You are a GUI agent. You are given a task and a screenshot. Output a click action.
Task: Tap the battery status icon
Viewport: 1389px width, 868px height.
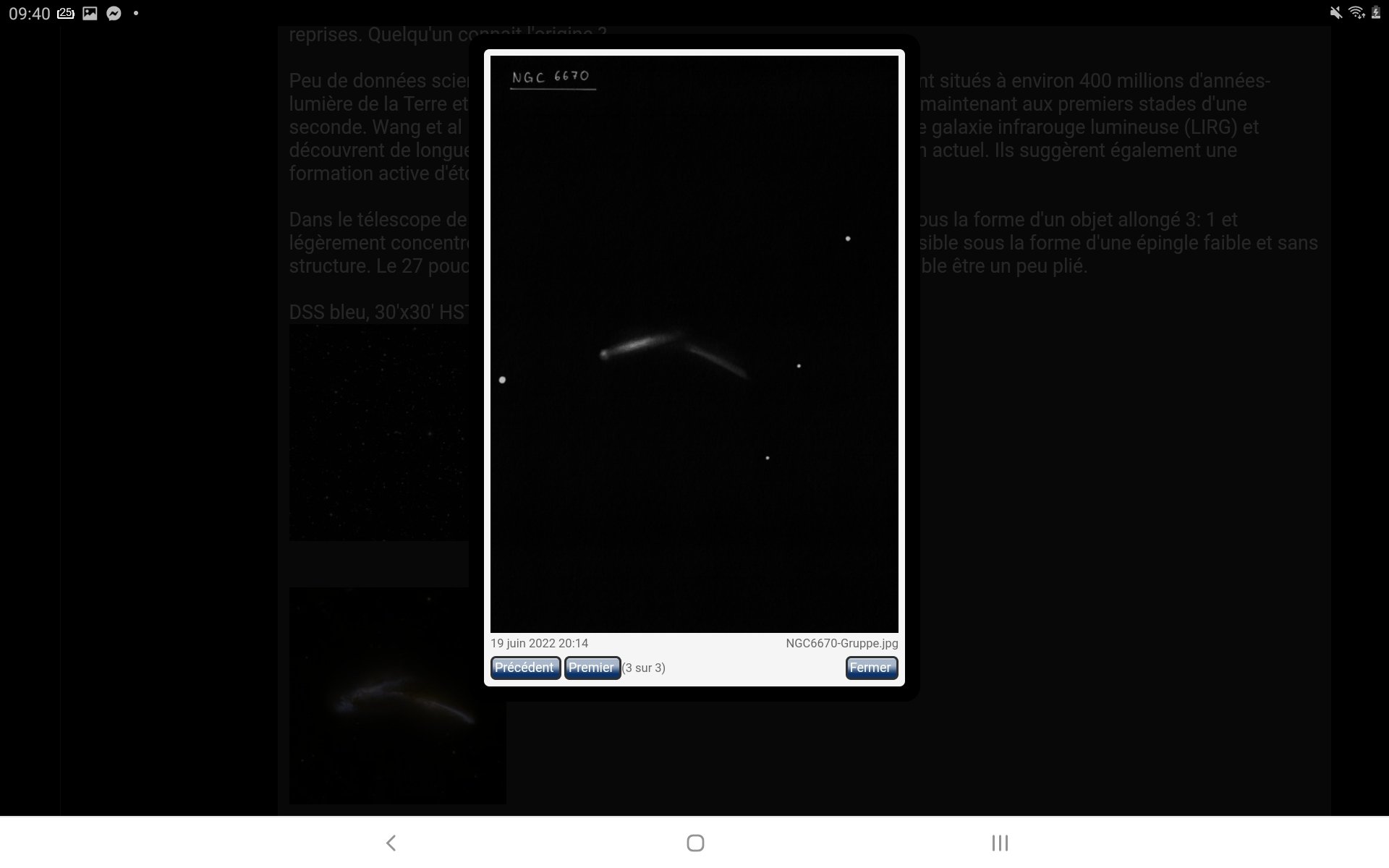1376,12
